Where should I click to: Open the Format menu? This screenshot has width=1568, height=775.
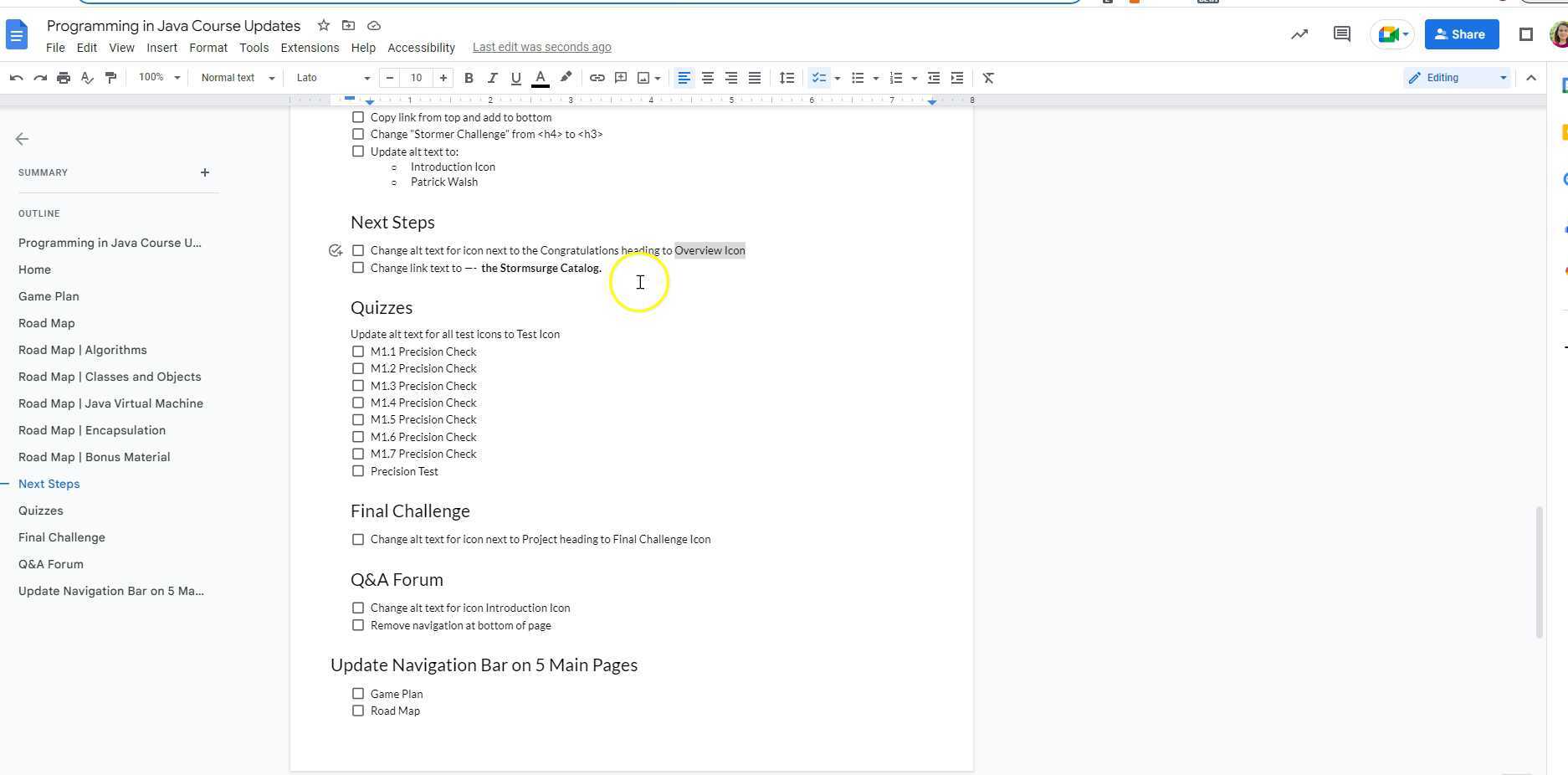tap(208, 48)
